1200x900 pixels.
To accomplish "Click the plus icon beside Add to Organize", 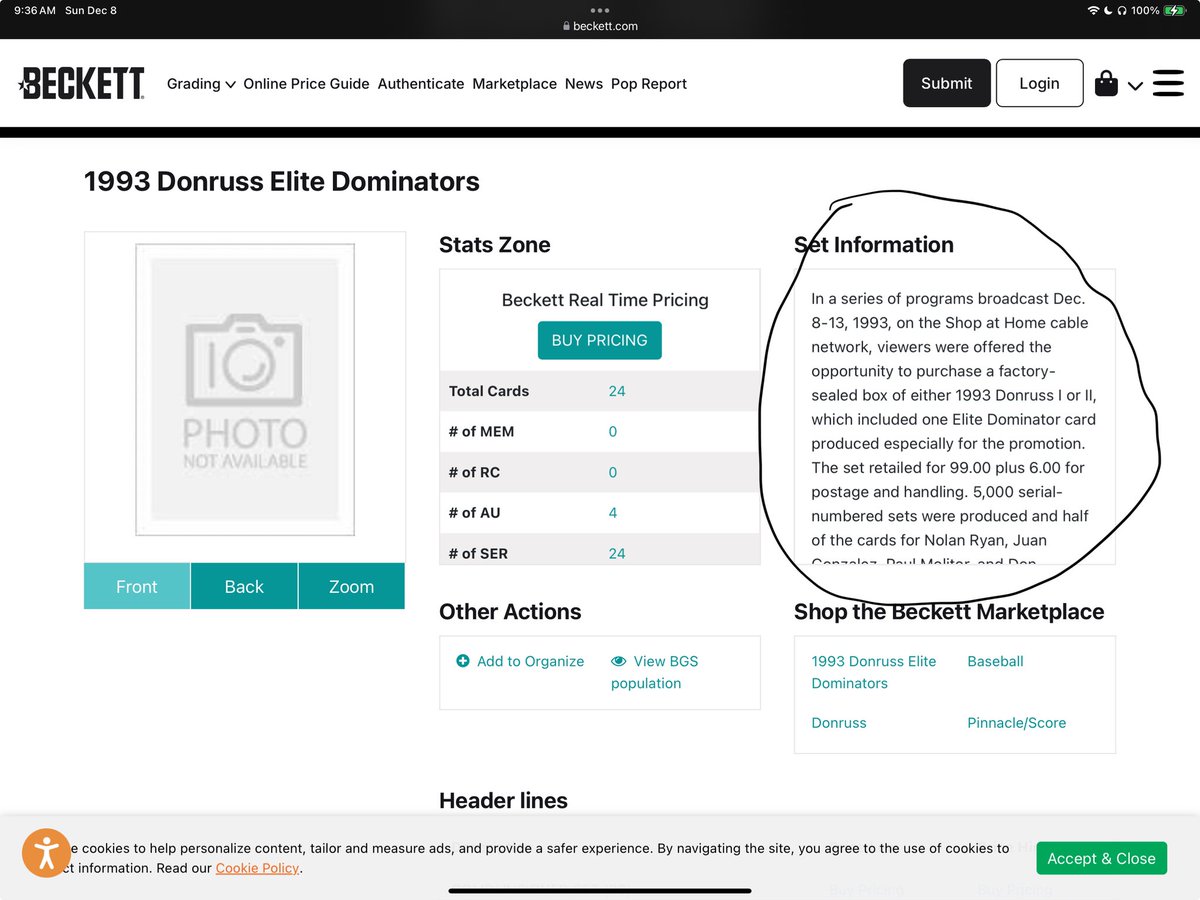I will point(463,661).
